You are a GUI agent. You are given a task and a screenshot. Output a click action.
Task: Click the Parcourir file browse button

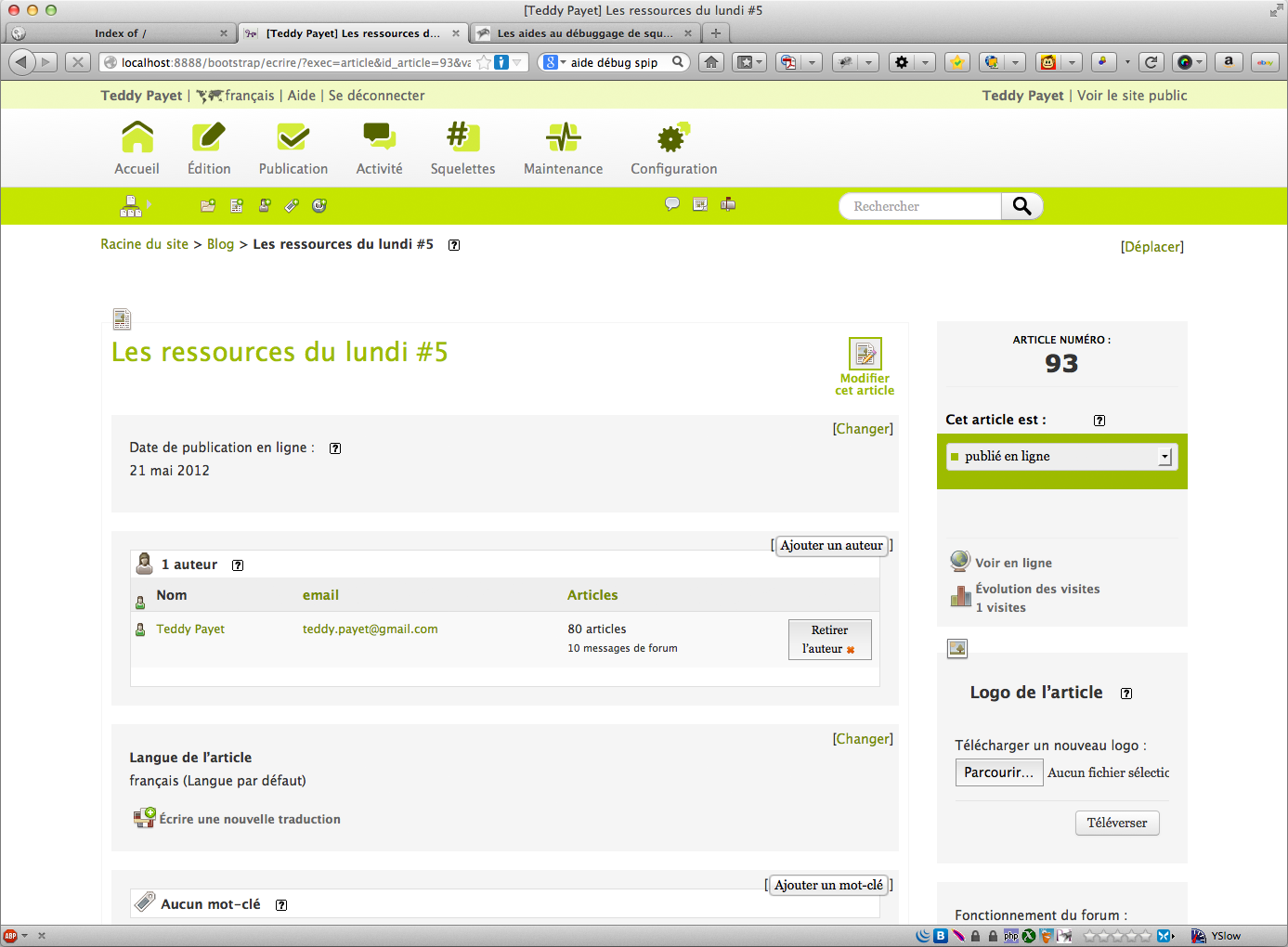(998, 772)
